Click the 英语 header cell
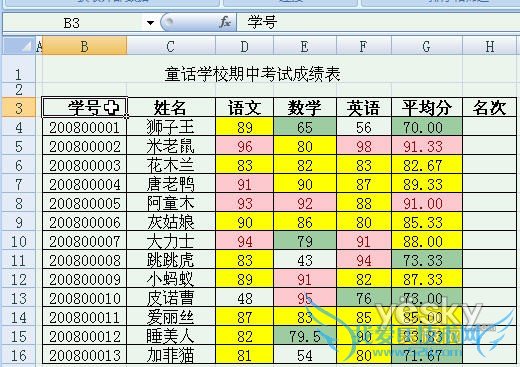520x367 pixels. (x=364, y=108)
